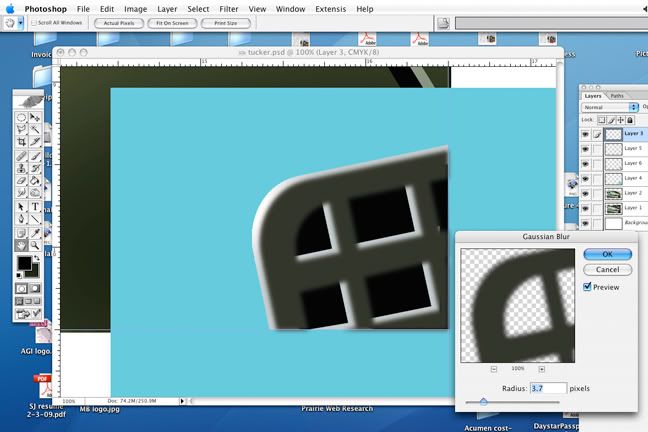Viewport: 648px width, 432px height.
Task: Hide the Background layer eye icon
Action: 585,223
